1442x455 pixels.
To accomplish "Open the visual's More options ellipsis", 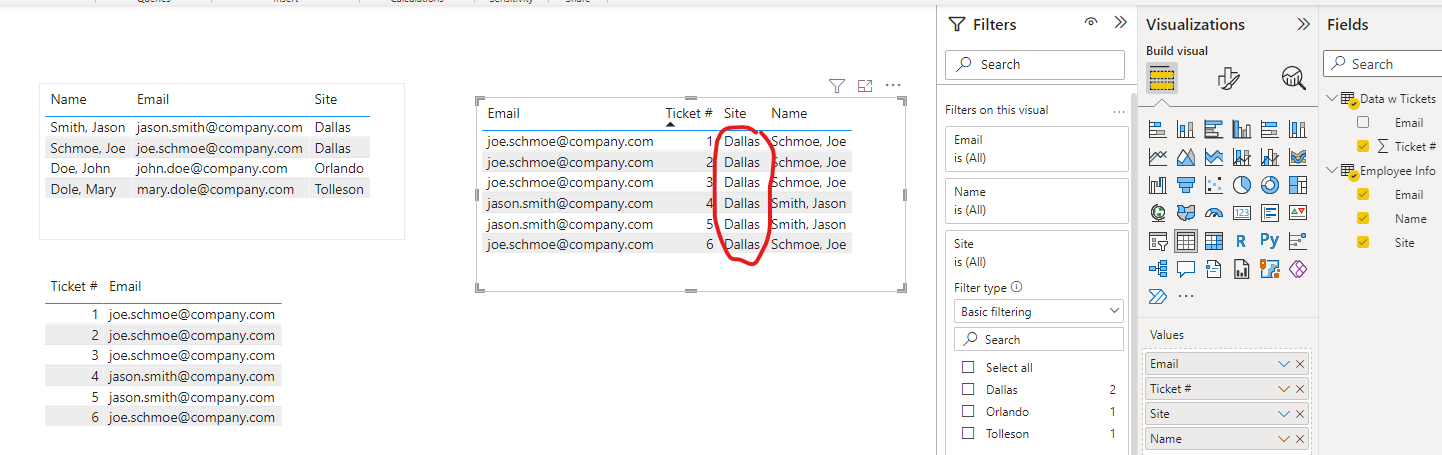I will click(x=893, y=86).
